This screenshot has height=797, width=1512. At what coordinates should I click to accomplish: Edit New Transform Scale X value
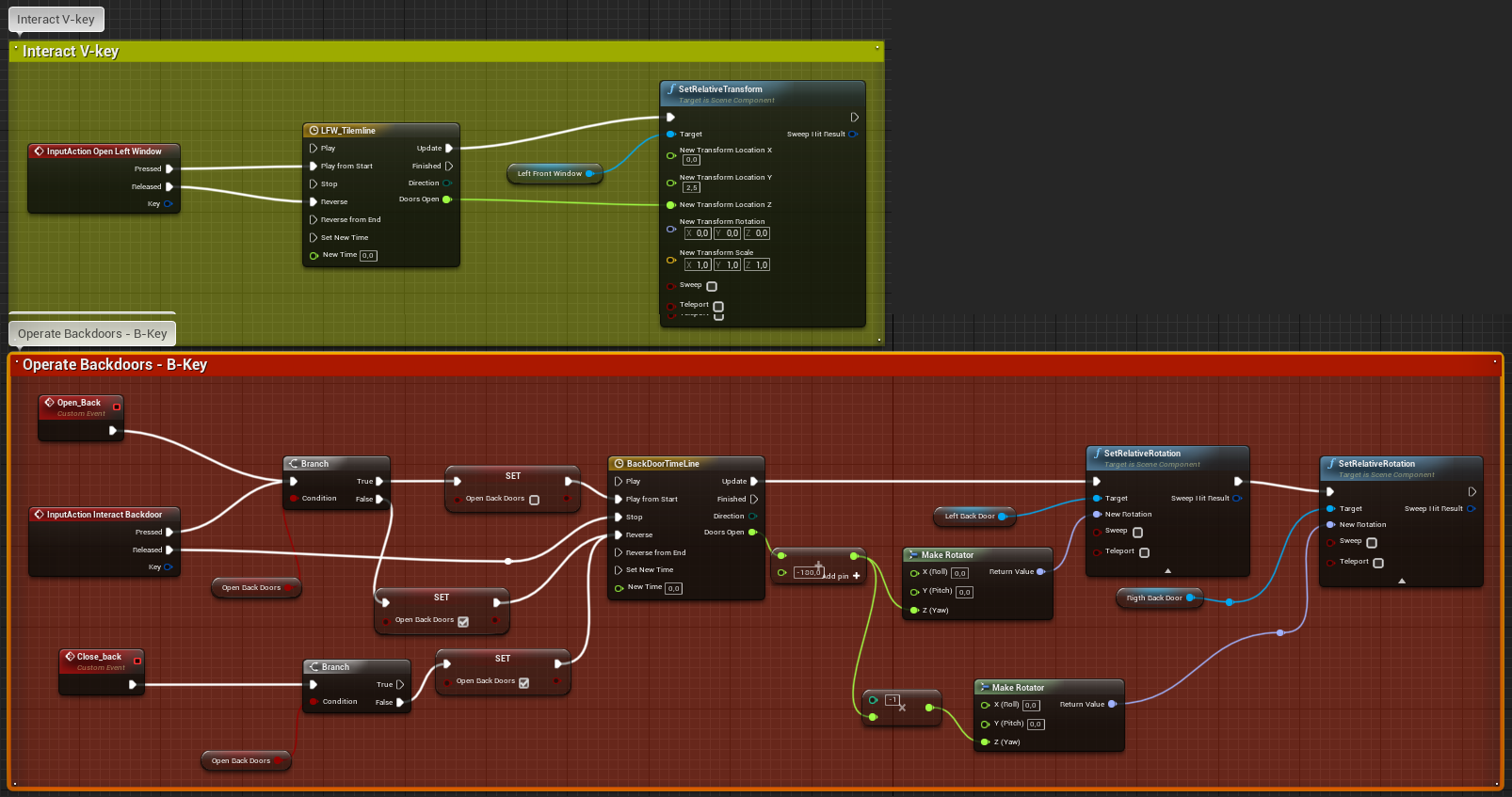(x=698, y=265)
